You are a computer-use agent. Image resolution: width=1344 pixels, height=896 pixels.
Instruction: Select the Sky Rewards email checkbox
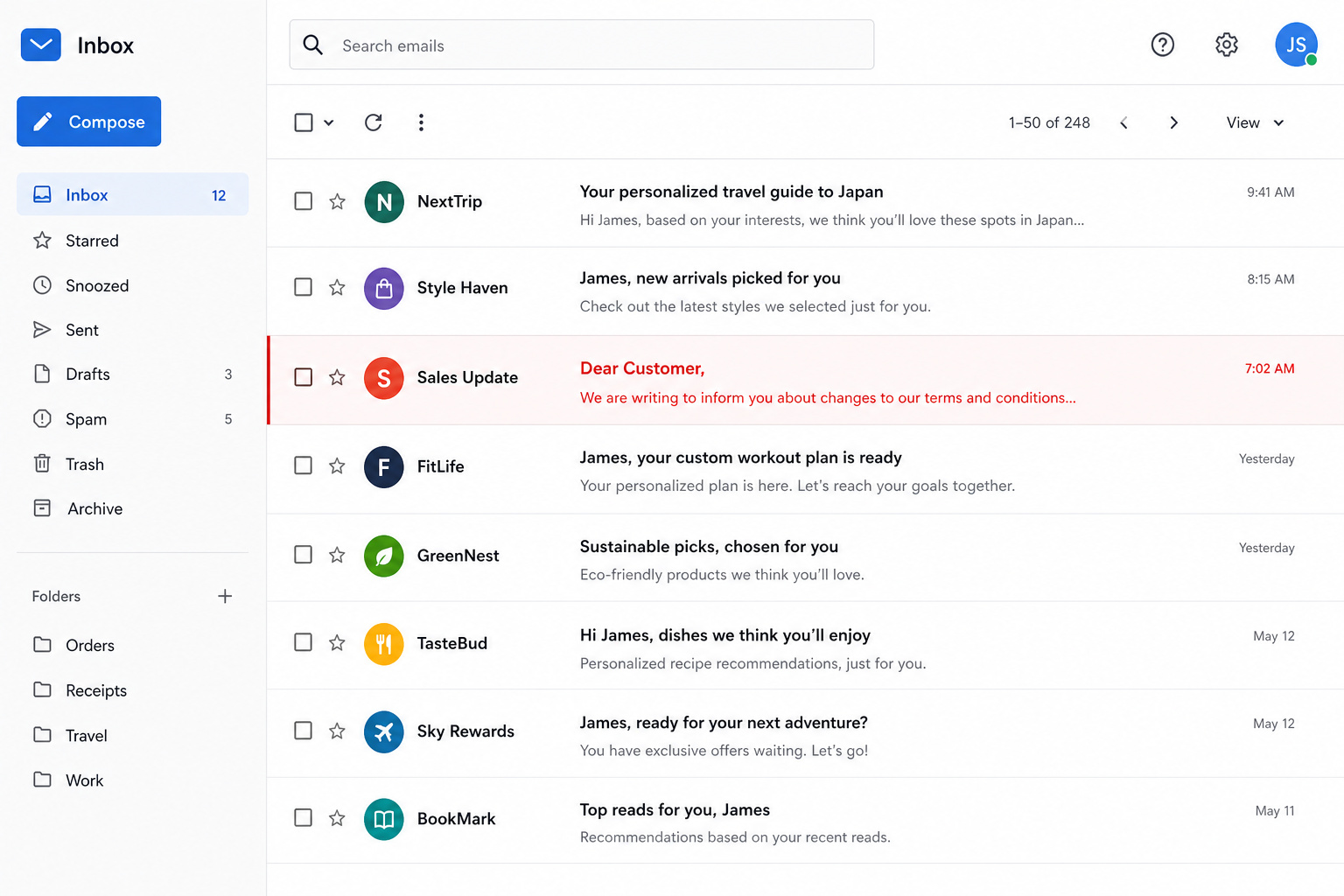pos(304,731)
